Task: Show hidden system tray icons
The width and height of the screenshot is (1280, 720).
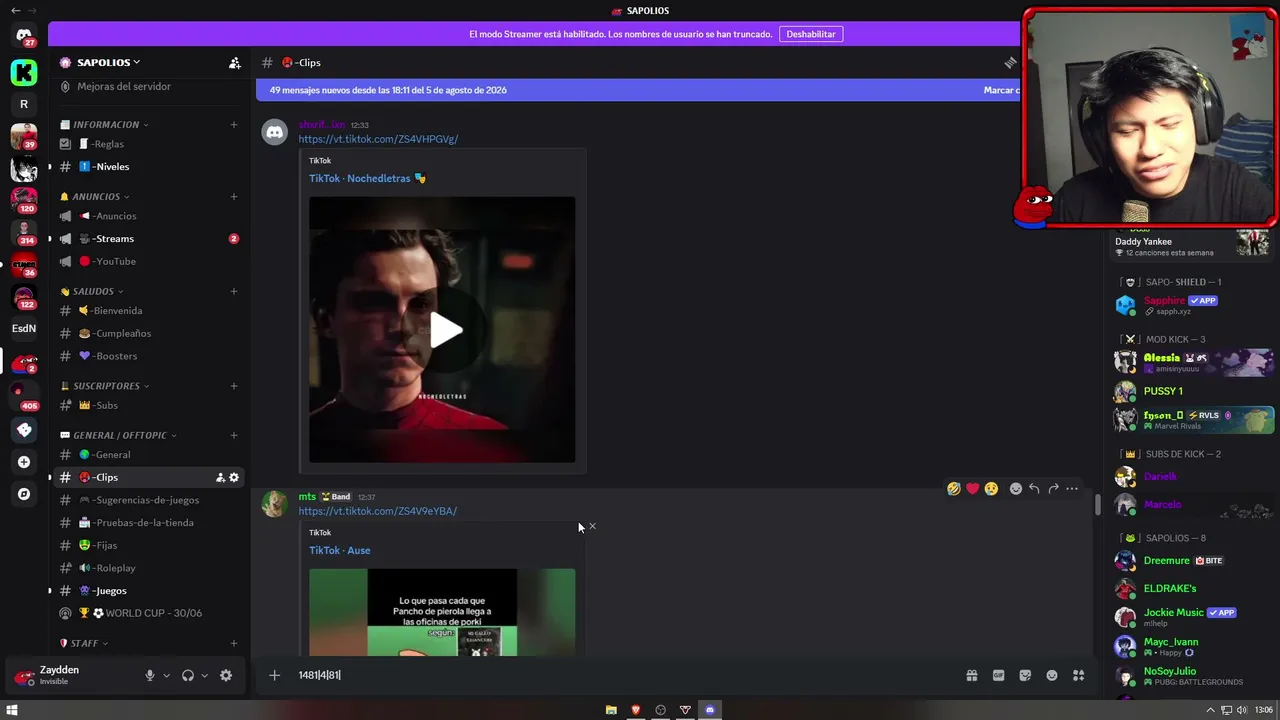Action: [1210, 710]
